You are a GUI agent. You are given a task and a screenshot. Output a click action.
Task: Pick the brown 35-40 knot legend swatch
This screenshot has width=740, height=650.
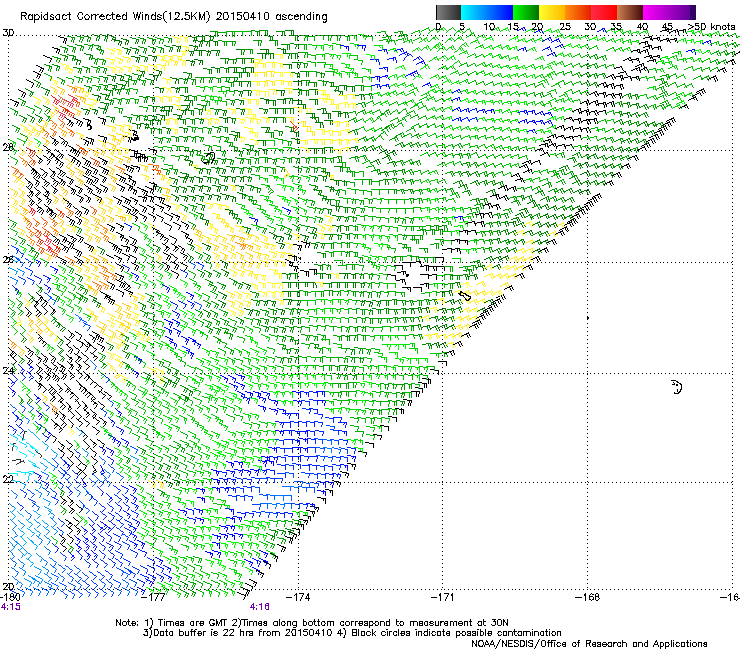click(x=630, y=12)
